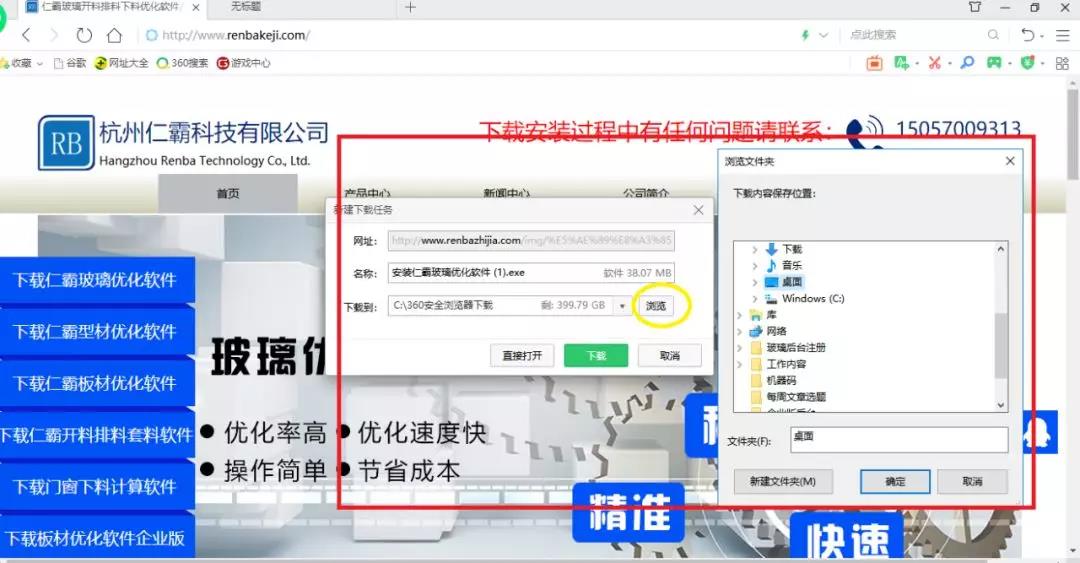Open the 新闻中心 navigation item

click(x=506, y=194)
